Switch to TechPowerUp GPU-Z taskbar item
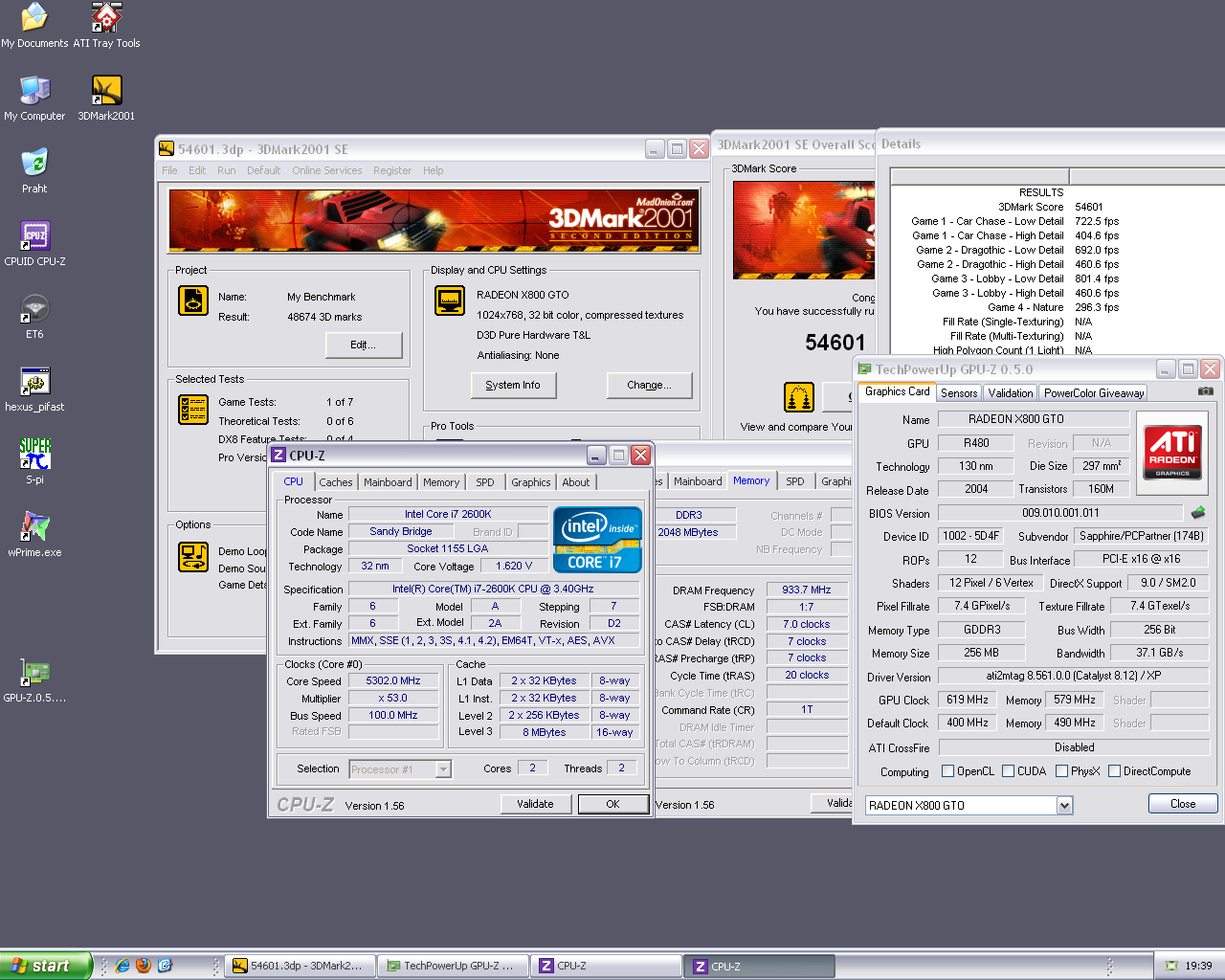The height and width of the screenshot is (980, 1225). pos(454,966)
